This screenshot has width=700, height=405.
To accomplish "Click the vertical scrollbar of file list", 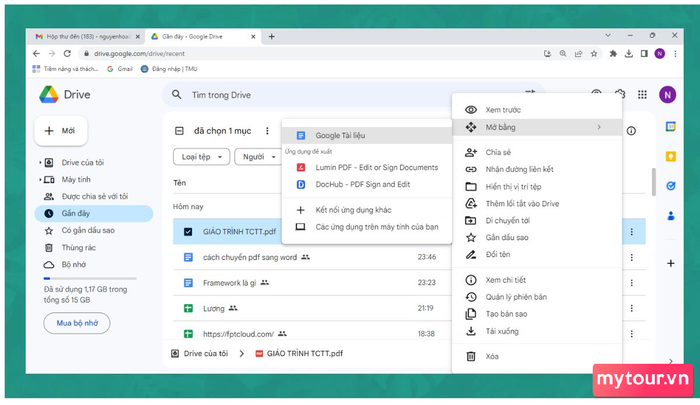I will (x=653, y=182).
